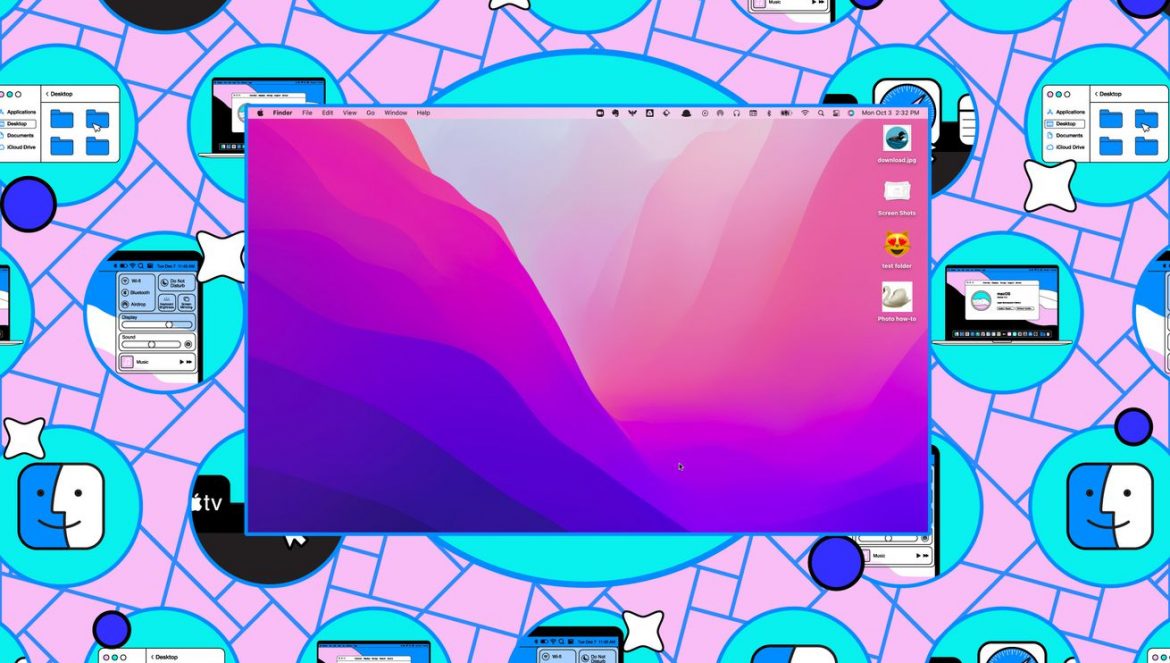
Task: Activate Siri from the menu bar
Action: (x=851, y=113)
